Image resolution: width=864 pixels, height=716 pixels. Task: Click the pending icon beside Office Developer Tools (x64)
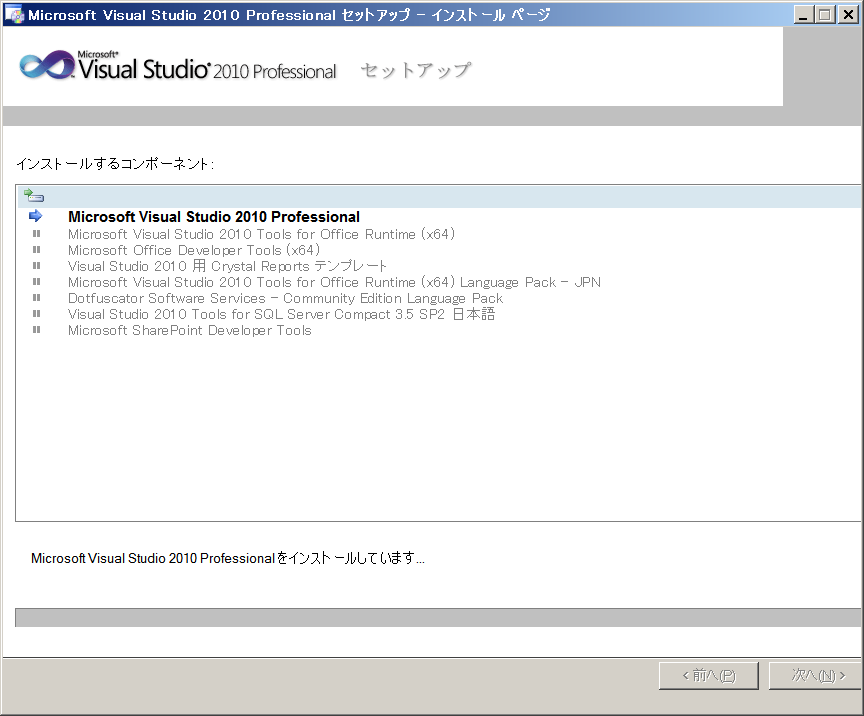coord(36,250)
